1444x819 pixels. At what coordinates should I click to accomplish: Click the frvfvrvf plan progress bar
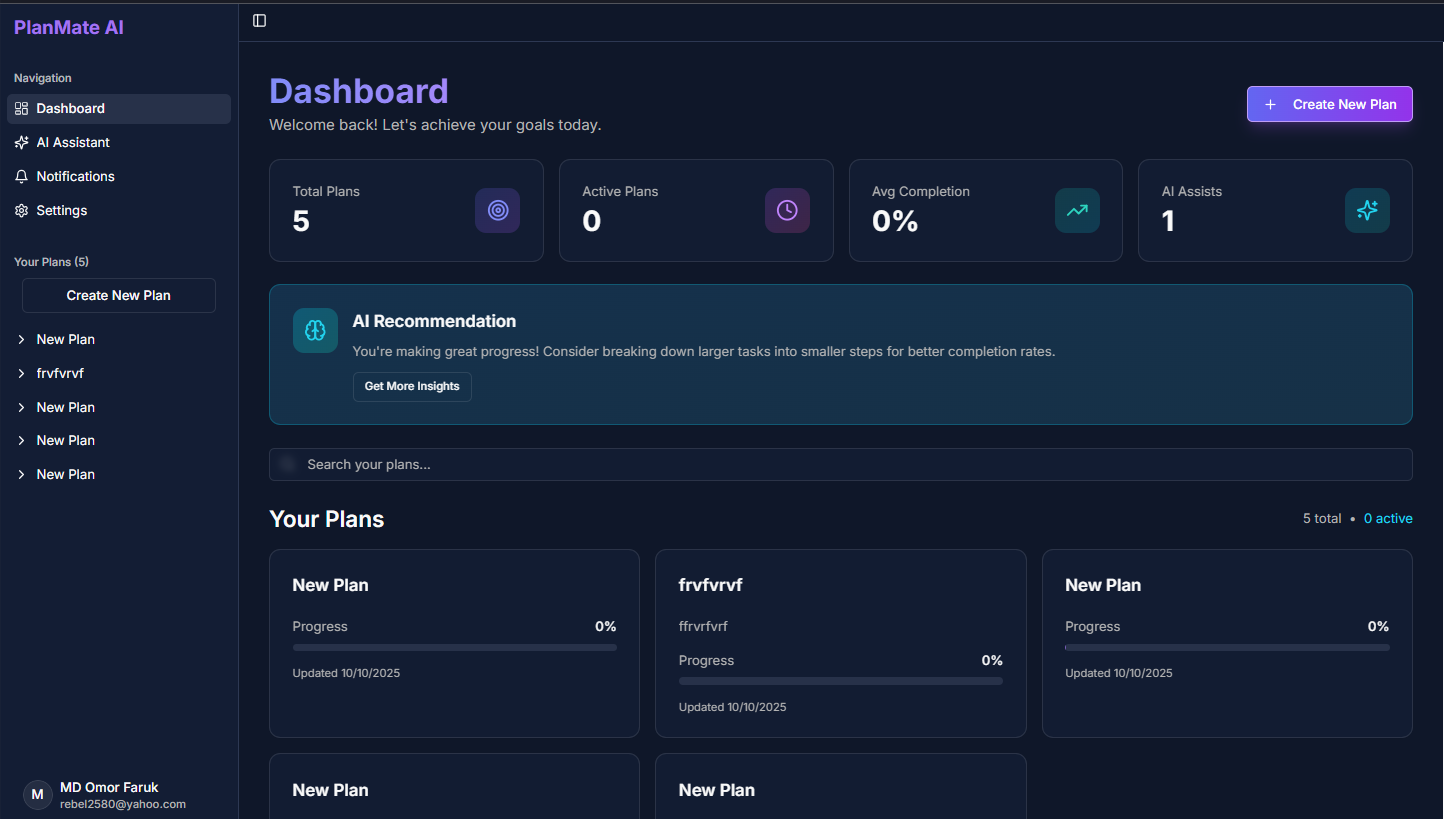(x=840, y=681)
